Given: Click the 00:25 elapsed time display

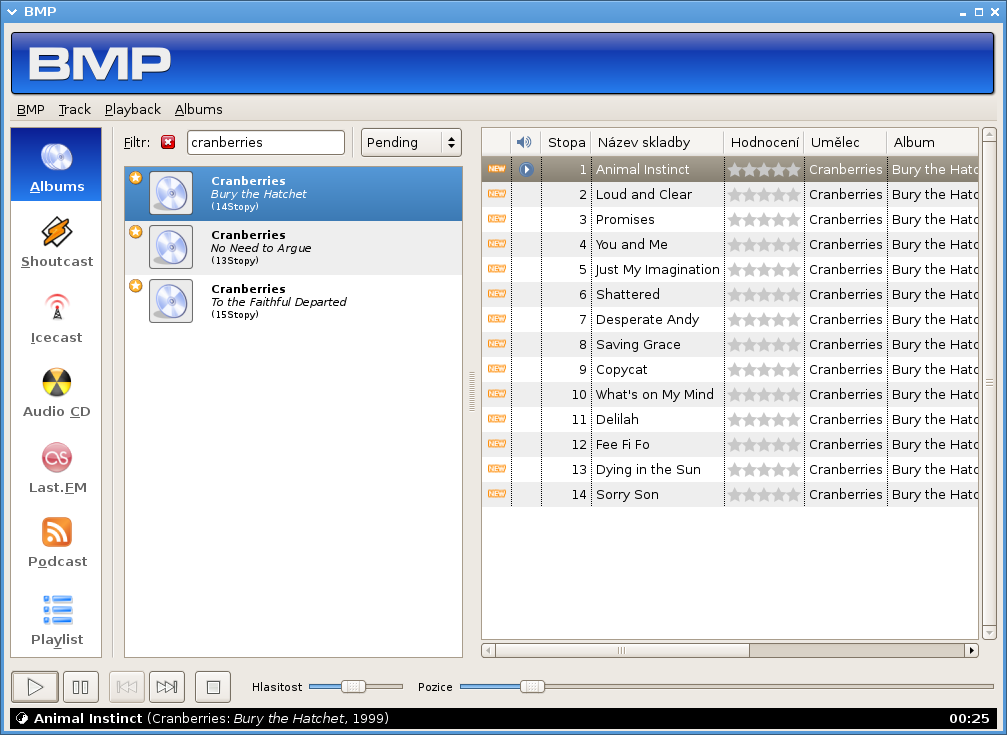Looking at the screenshot, I should click(969, 718).
